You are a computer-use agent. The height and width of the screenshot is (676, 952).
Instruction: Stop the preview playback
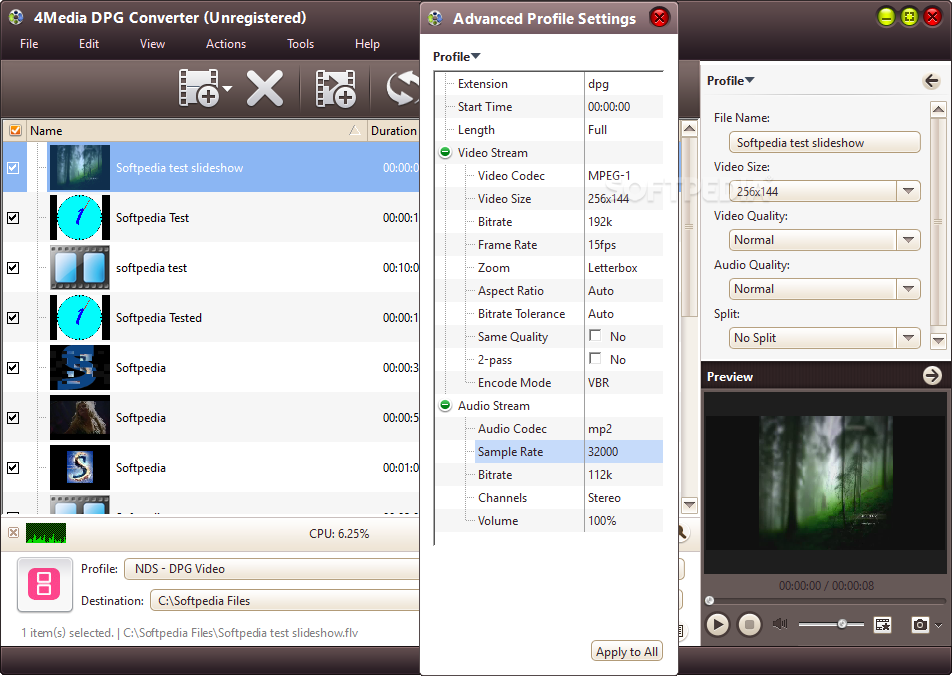click(749, 624)
